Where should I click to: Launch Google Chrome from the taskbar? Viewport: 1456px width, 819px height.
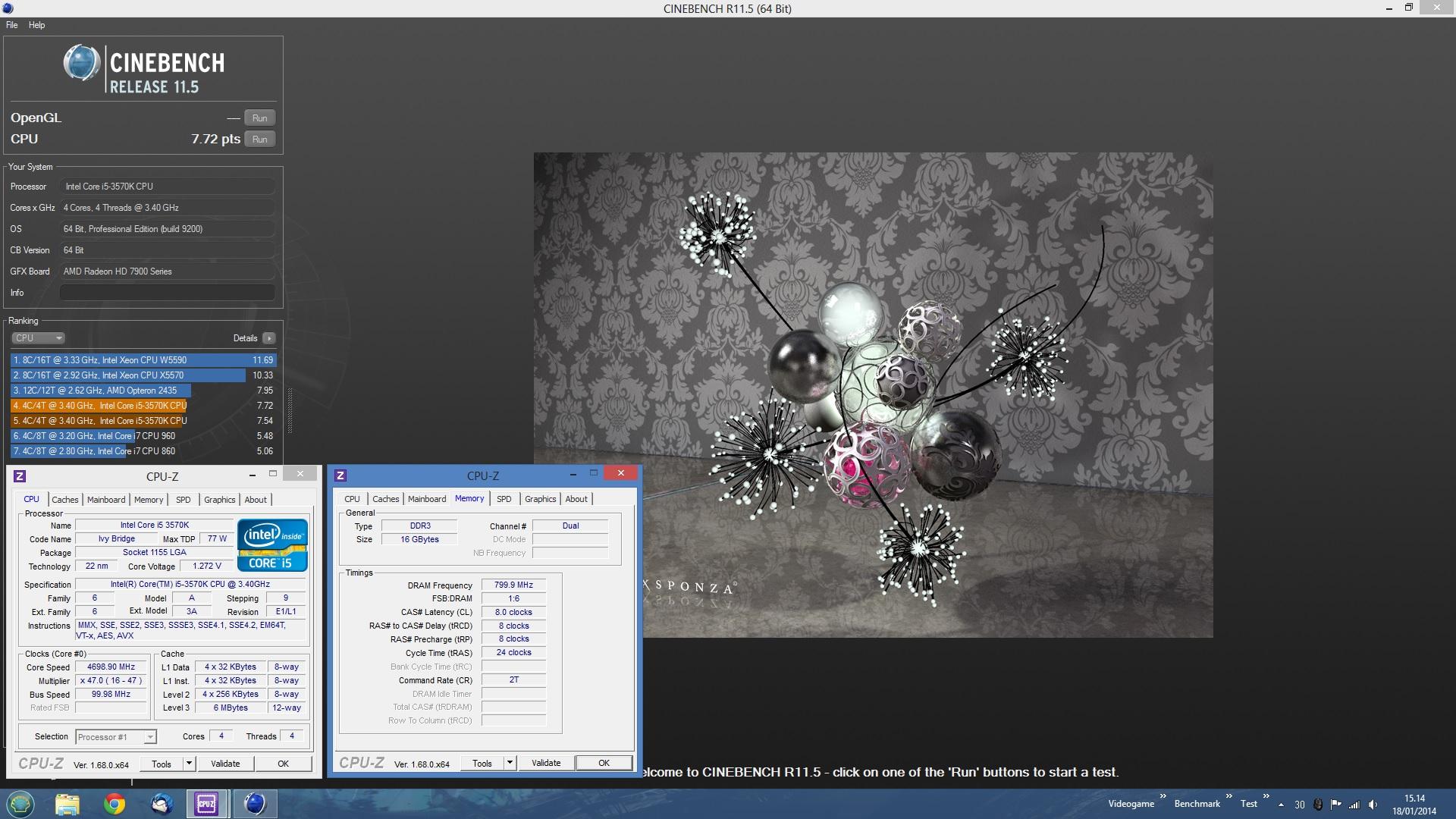click(115, 804)
